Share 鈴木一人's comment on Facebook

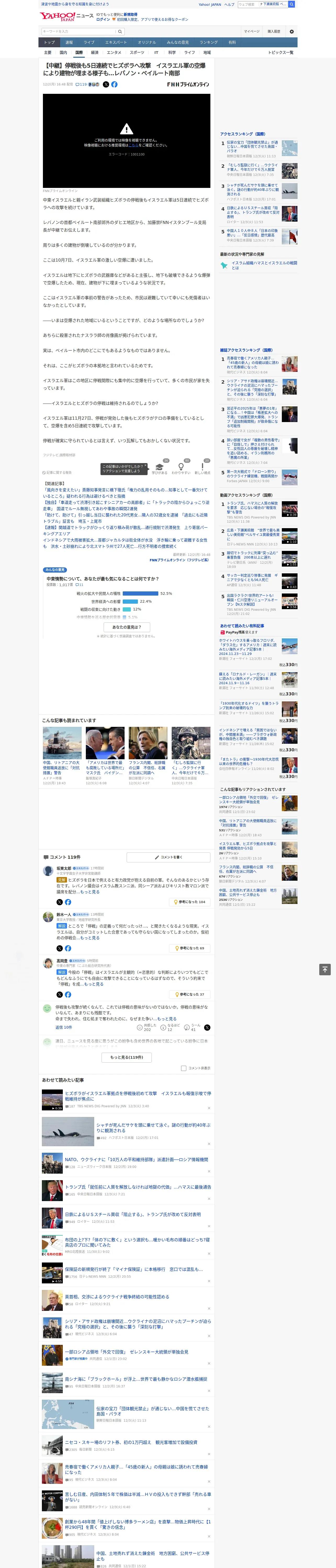pos(68,948)
